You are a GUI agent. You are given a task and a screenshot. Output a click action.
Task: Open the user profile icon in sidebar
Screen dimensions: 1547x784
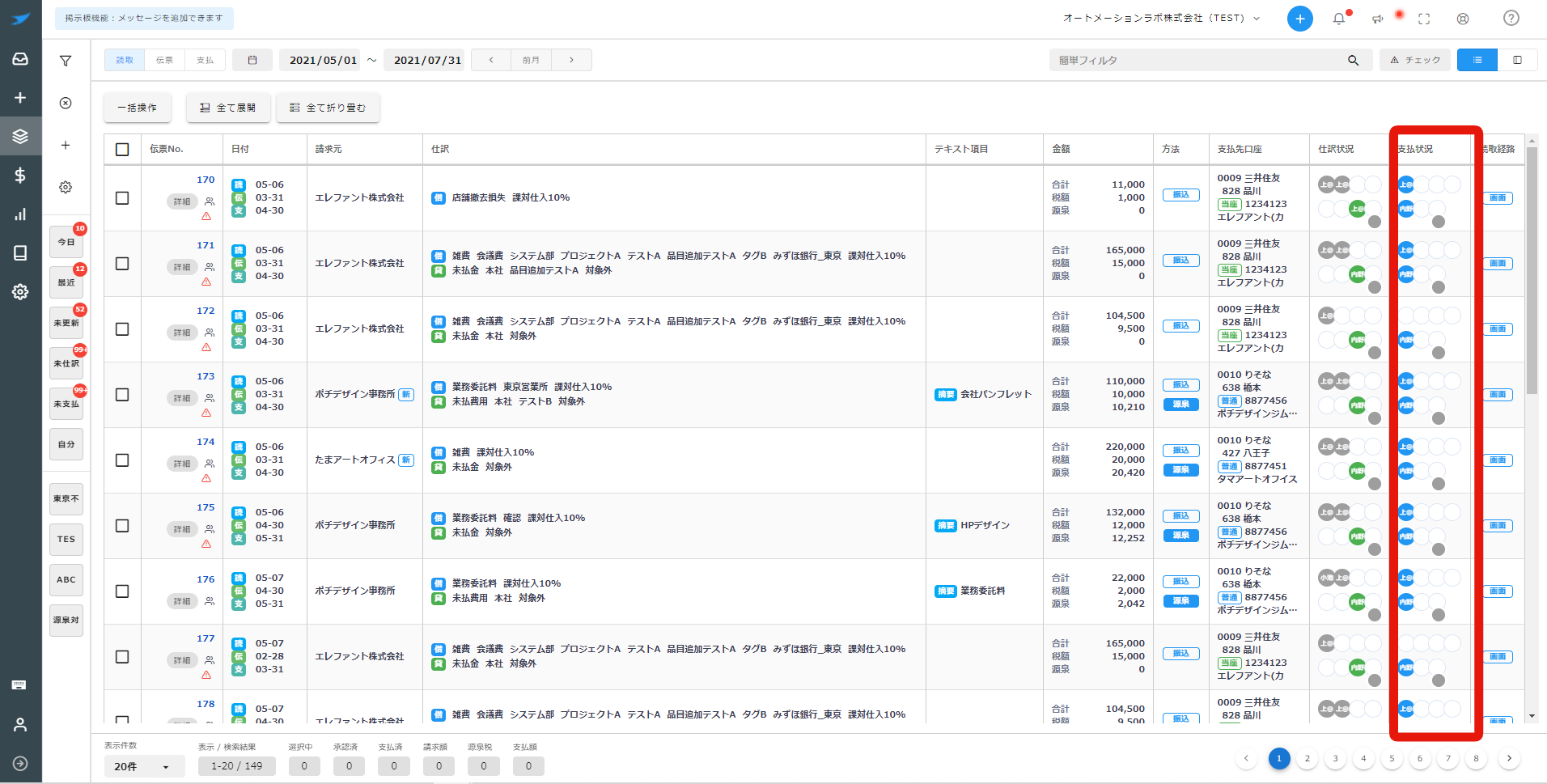tap(20, 725)
